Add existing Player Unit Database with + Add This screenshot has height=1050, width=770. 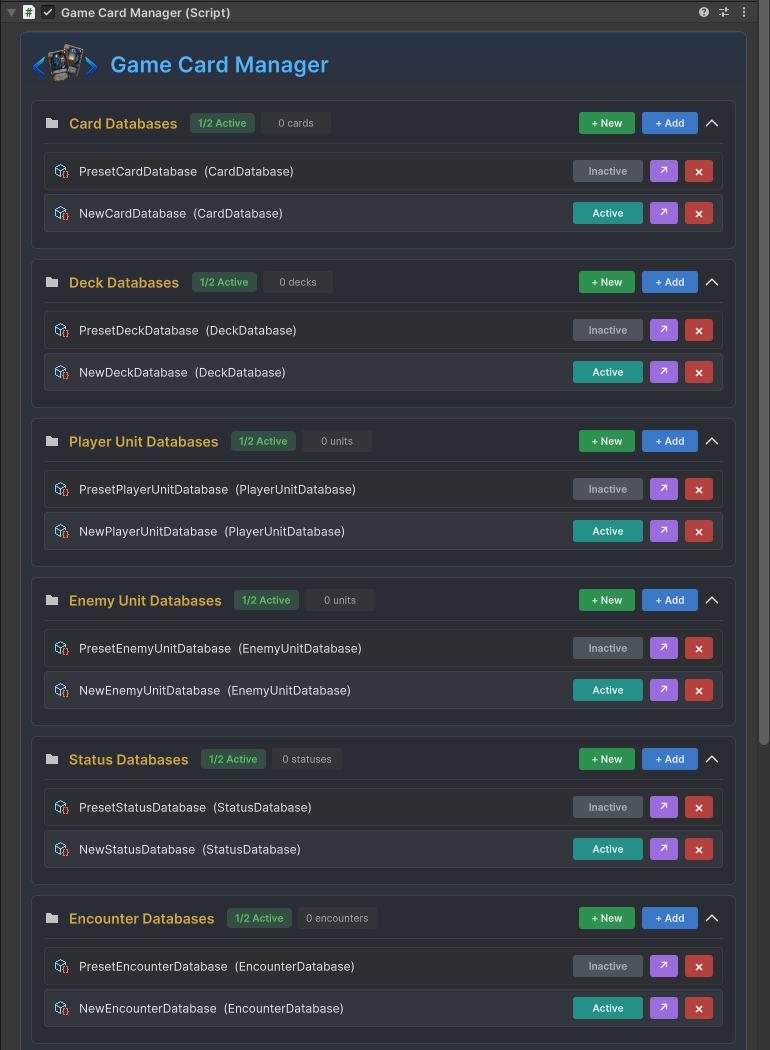coord(670,441)
